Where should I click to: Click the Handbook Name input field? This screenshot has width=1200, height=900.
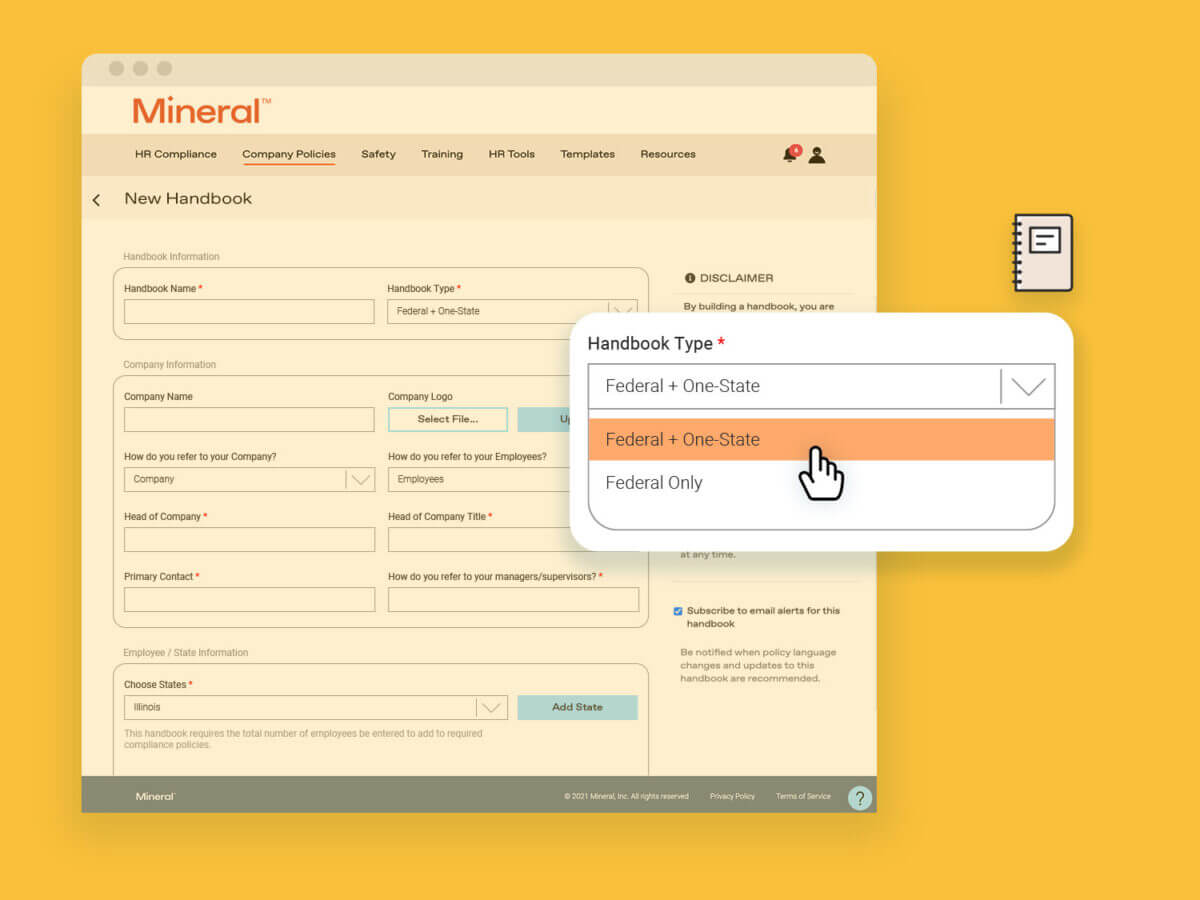coord(248,311)
